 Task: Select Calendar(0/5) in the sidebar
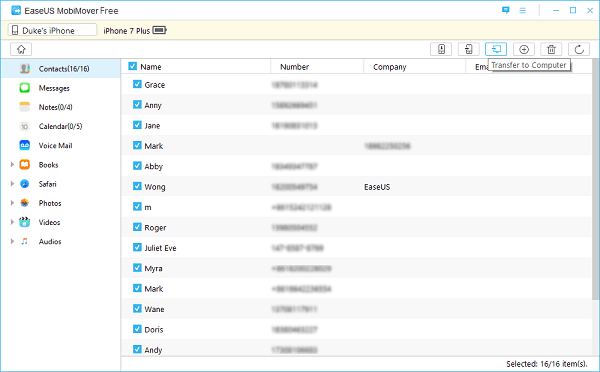coord(60,126)
